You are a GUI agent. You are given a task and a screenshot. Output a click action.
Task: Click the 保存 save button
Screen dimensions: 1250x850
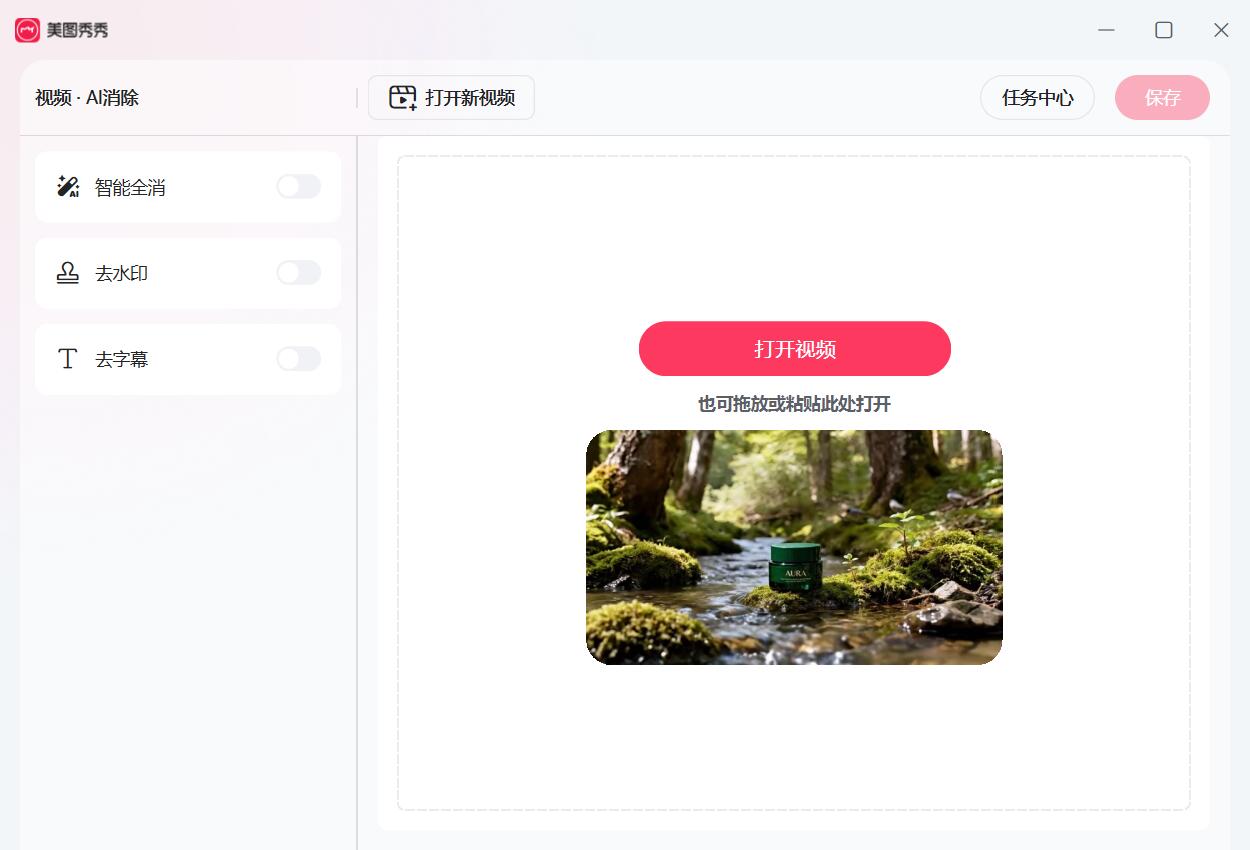click(1162, 98)
